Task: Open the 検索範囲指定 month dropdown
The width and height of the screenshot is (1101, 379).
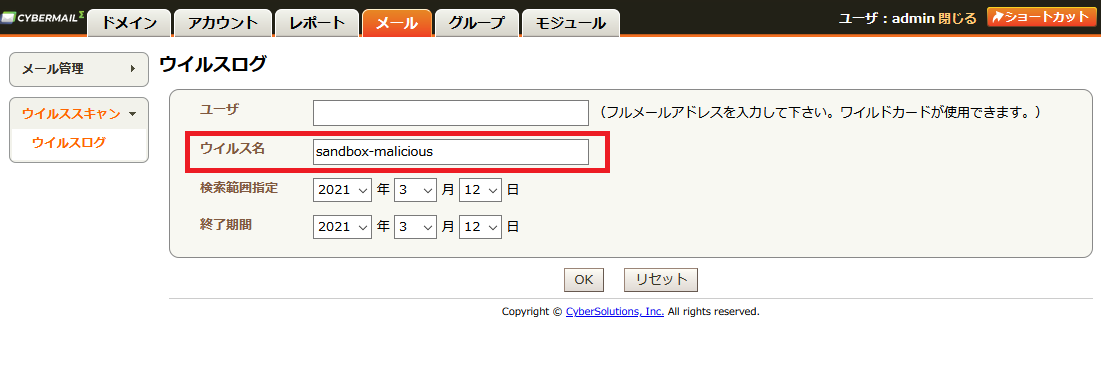Action: (x=416, y=190)
